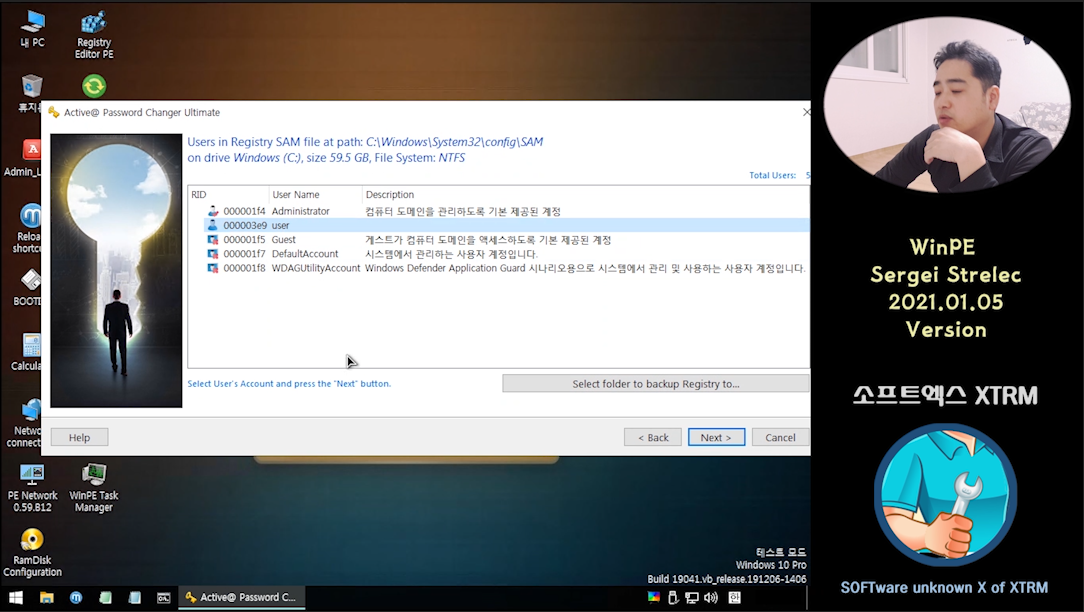Open WinPE Task Manager desktop icon

[94, 488]
